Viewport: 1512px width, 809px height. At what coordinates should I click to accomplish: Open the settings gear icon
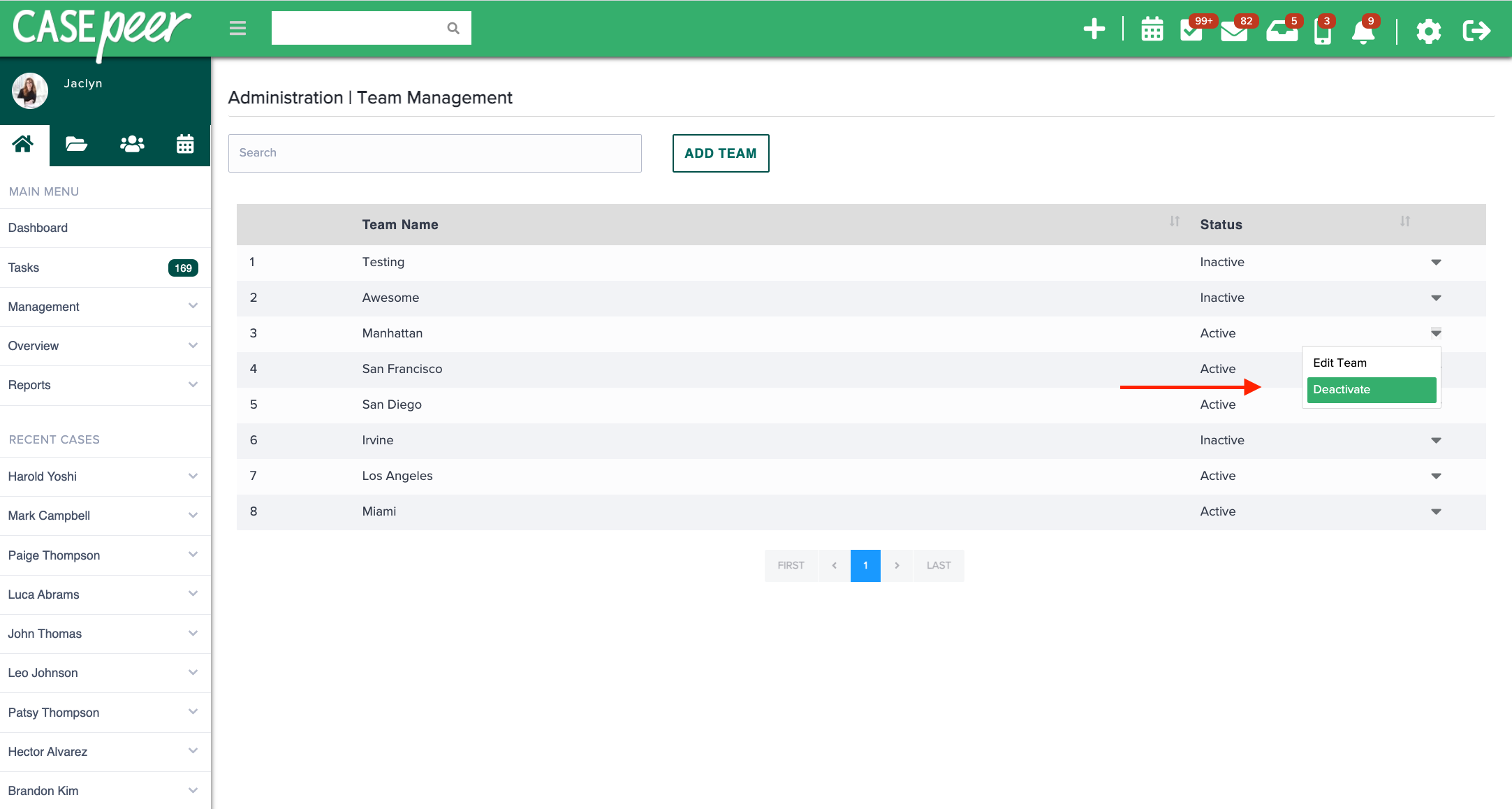pyautogui.click(x=1429, y=31)
